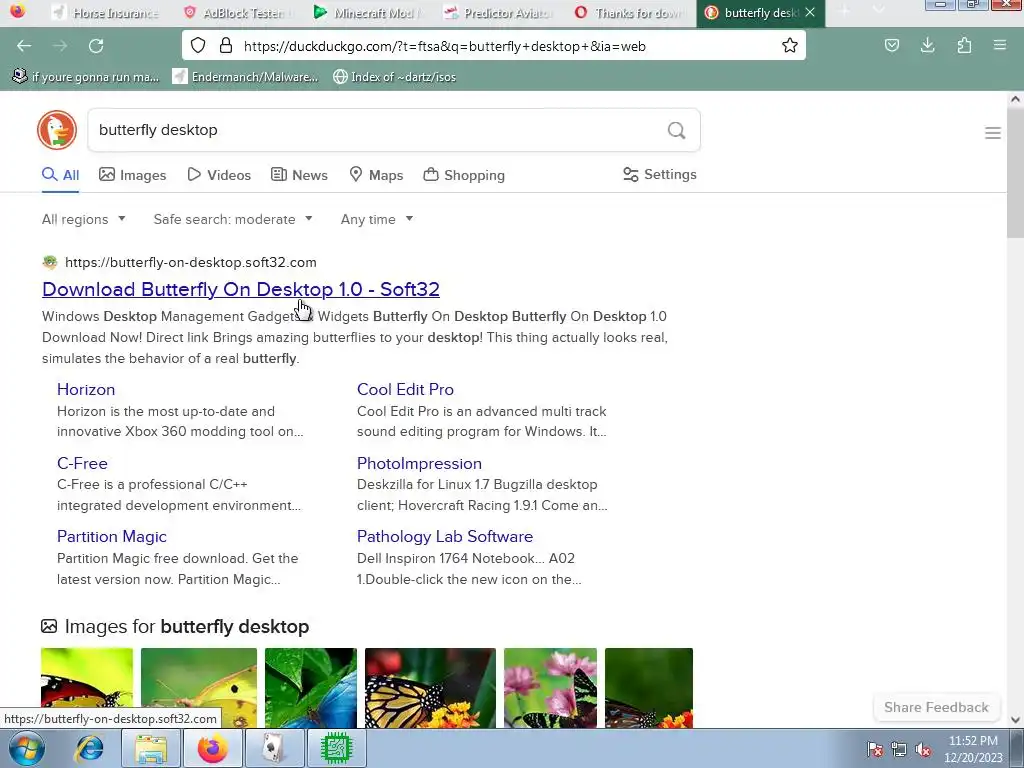Click the Firefox taskbar icon
The width and height of the screenshot is (1024, 768).
point(213,748)
